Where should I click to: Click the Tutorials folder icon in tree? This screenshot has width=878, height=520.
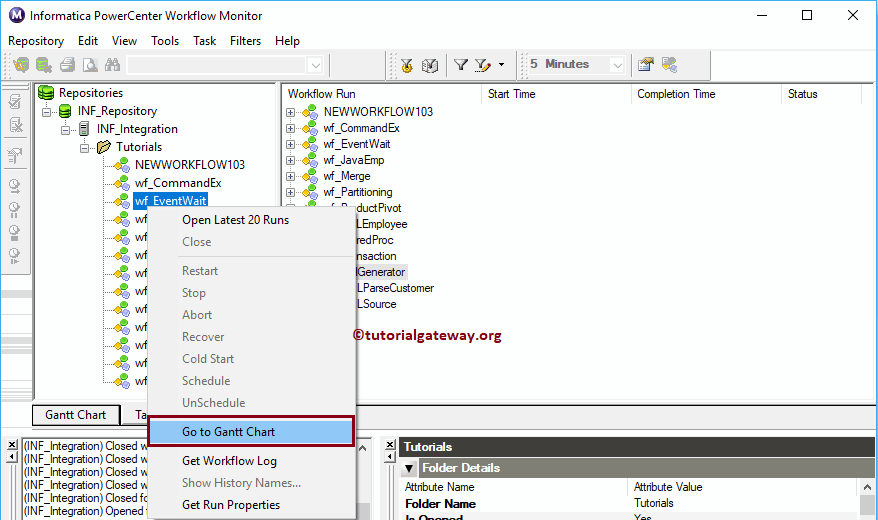tap(103, 147)
